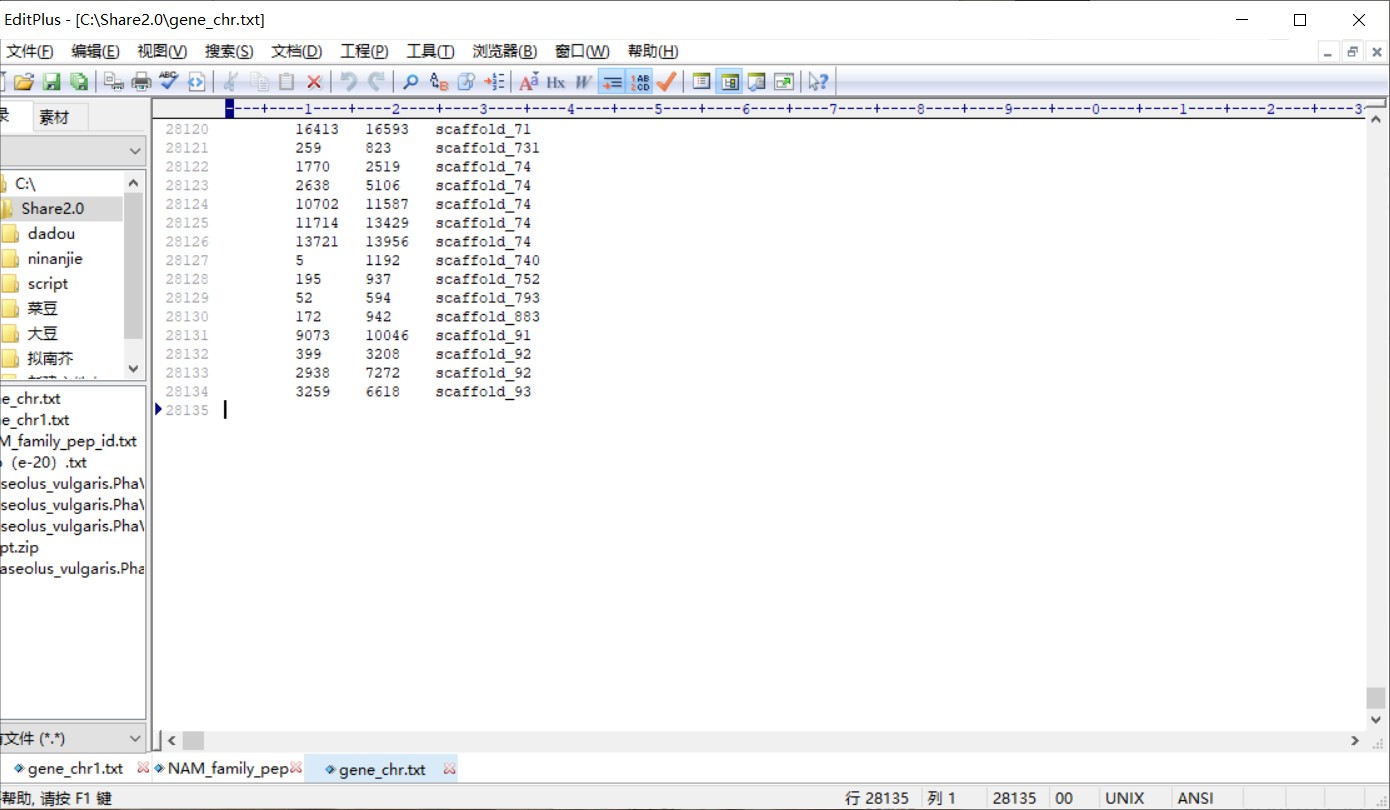Open the 文件(F) menu
Viewport: 1390px width, 810px height.
(30, 52)
